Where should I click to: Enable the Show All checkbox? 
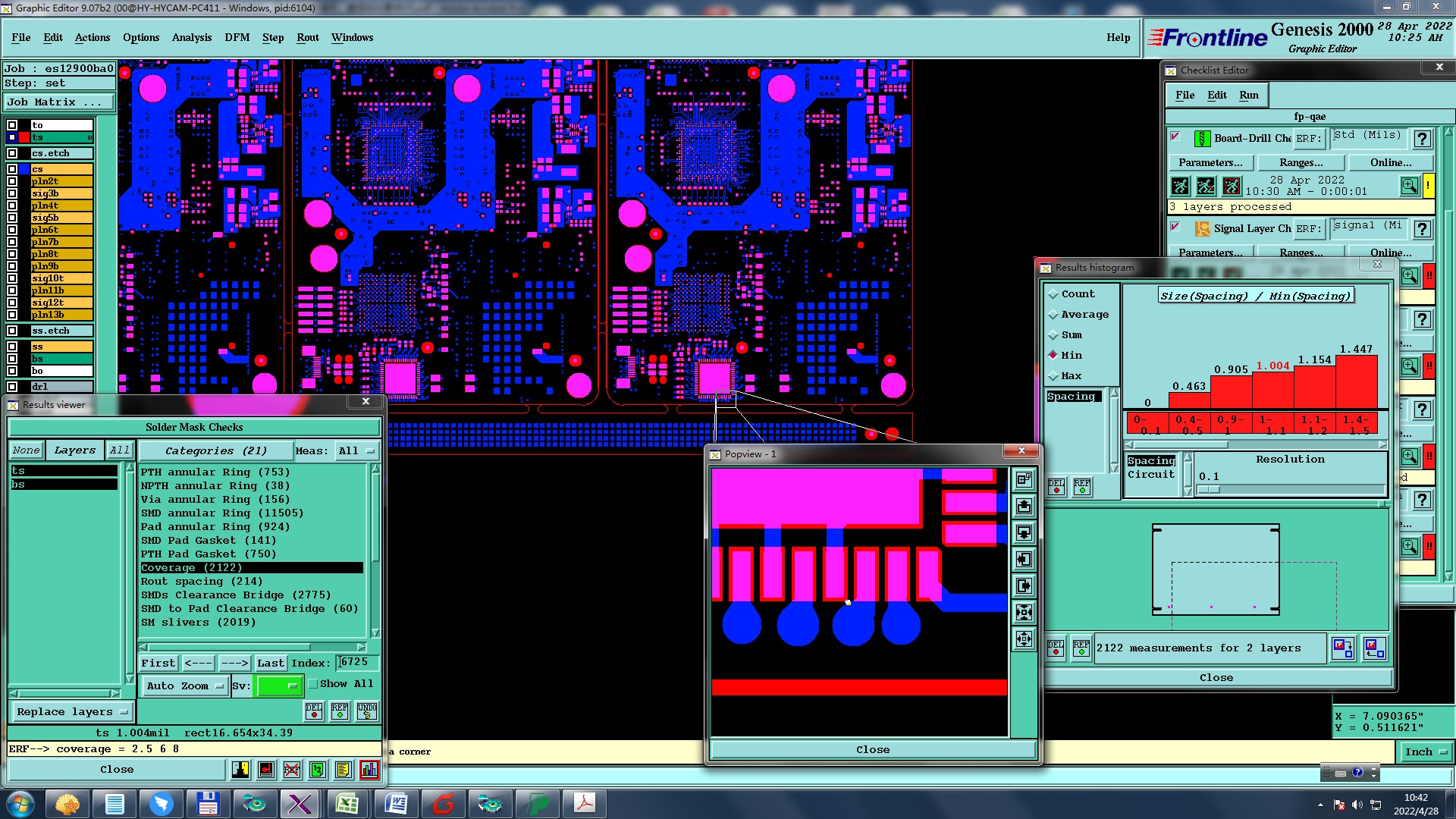tap(313, 684)
